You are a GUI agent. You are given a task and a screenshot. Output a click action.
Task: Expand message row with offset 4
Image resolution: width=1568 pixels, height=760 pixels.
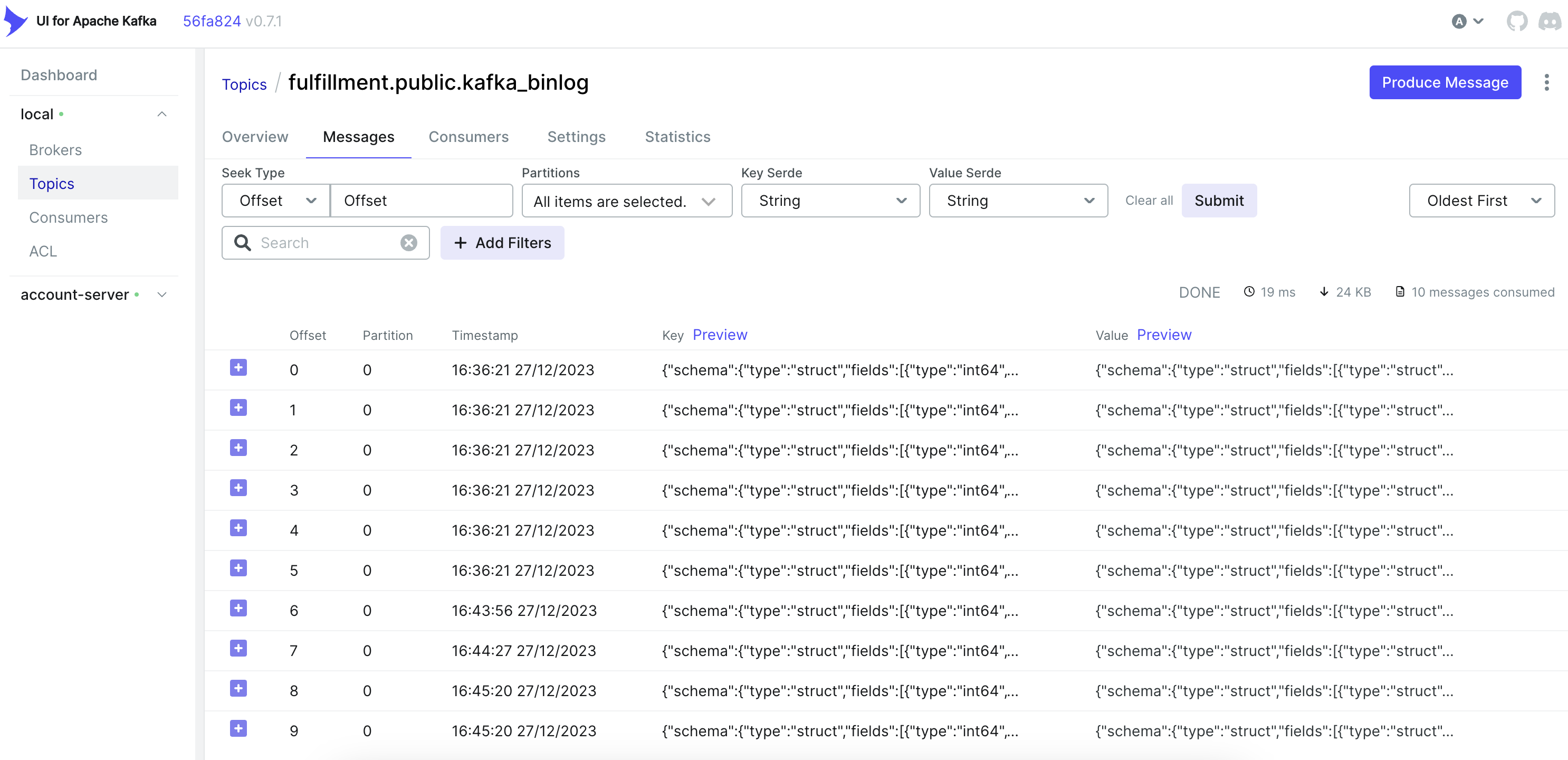[238, 529]
